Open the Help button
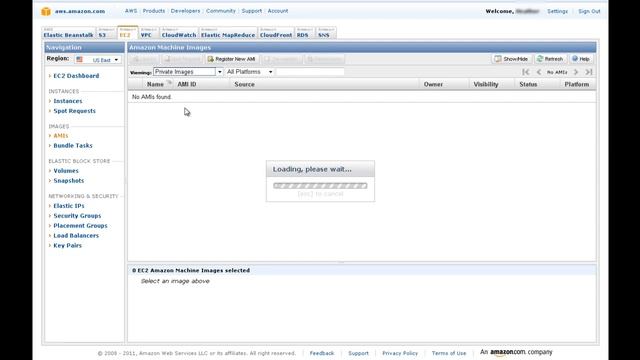 pos(581,59)
